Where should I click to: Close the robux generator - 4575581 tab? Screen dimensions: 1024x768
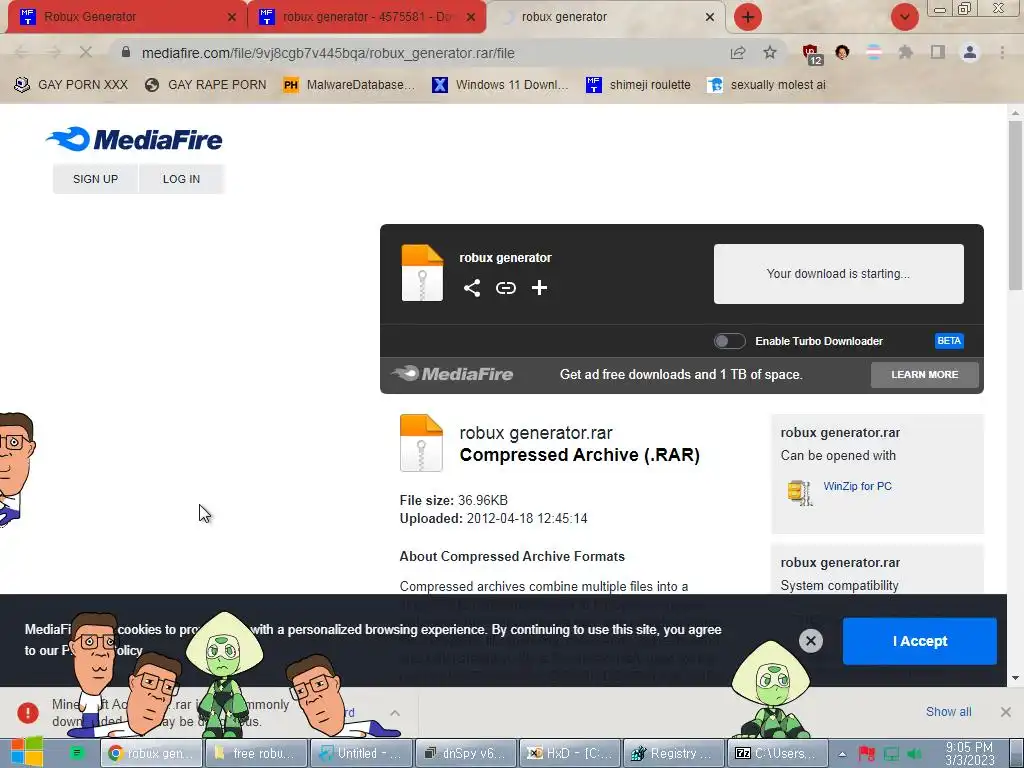click(471, 17)
